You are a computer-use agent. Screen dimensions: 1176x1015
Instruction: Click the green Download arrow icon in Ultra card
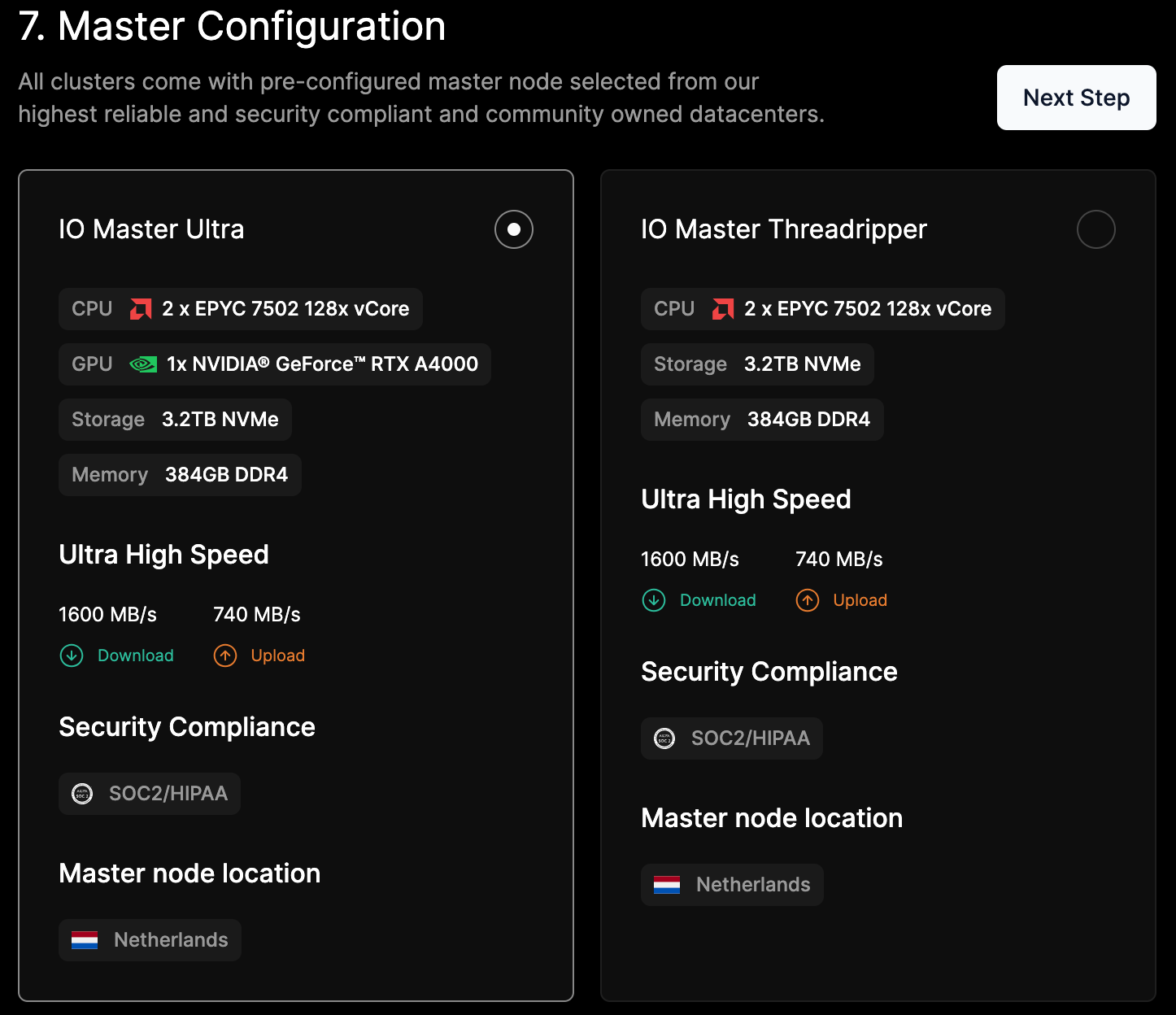(72, 656)
